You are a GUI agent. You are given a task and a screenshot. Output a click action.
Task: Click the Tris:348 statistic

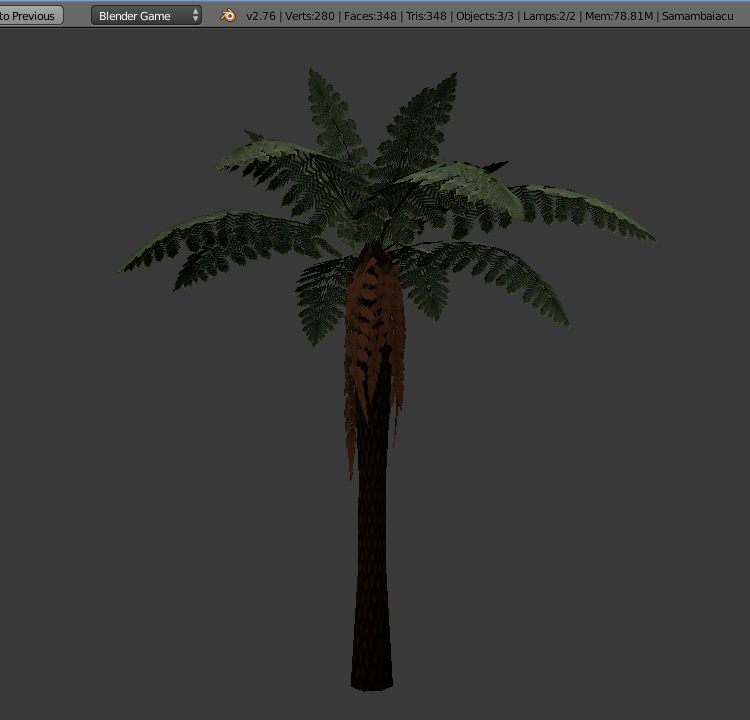[426, 16]
